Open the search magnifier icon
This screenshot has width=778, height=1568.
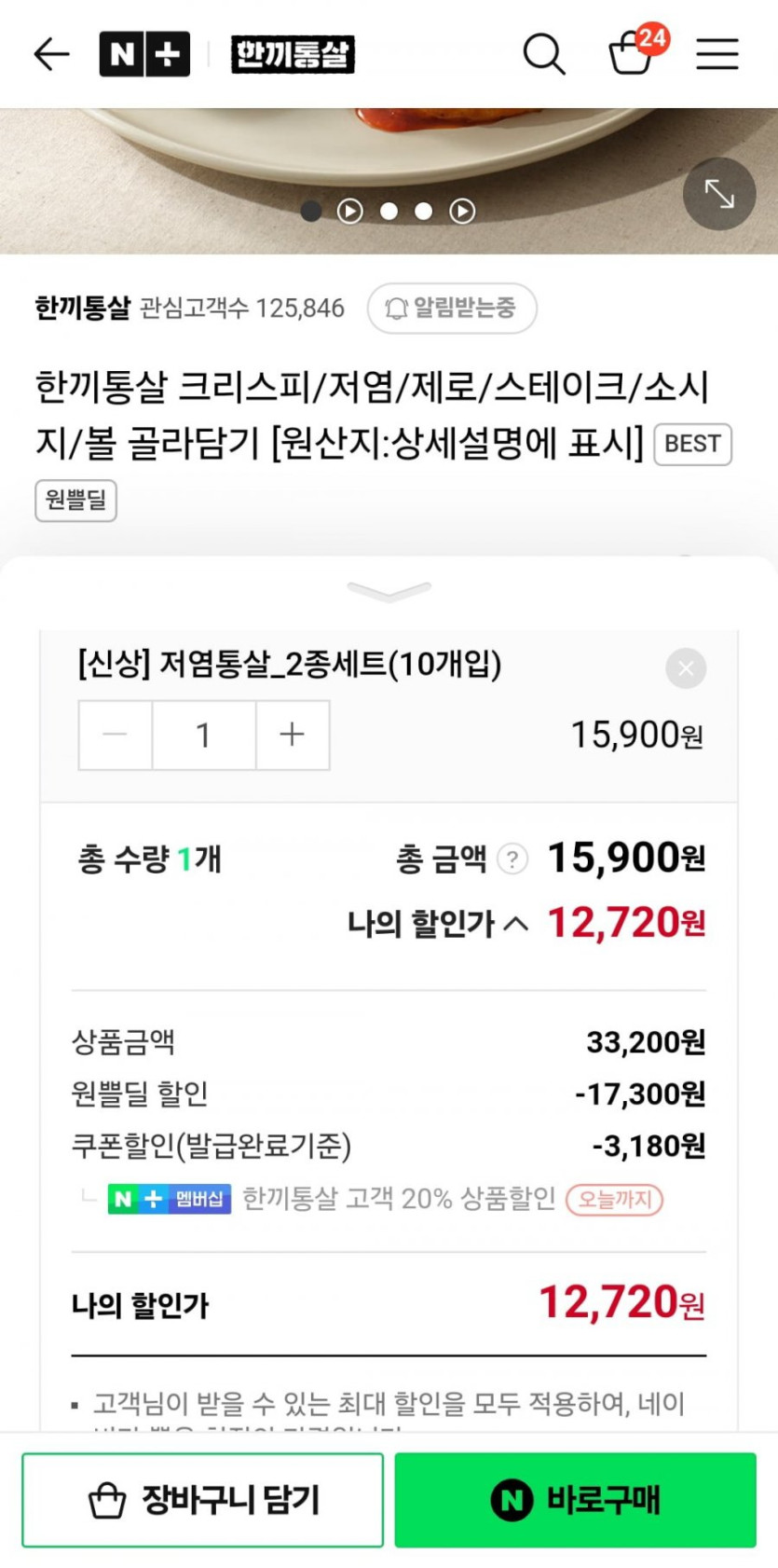543,54
